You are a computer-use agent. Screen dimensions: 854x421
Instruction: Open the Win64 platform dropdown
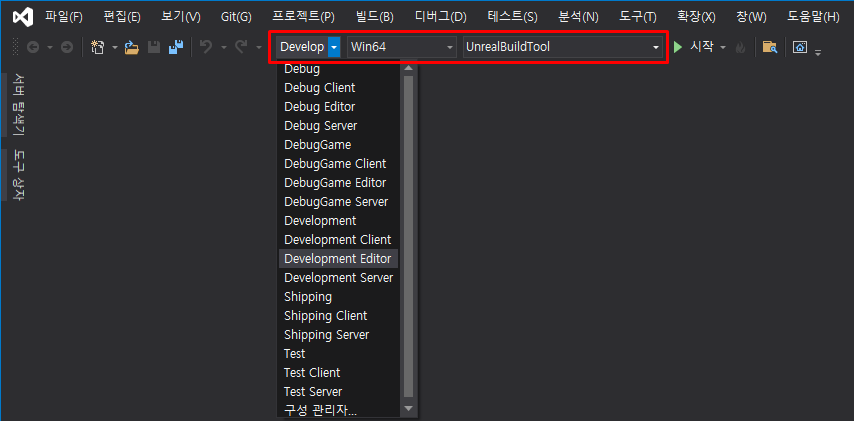tap(402, 47)
